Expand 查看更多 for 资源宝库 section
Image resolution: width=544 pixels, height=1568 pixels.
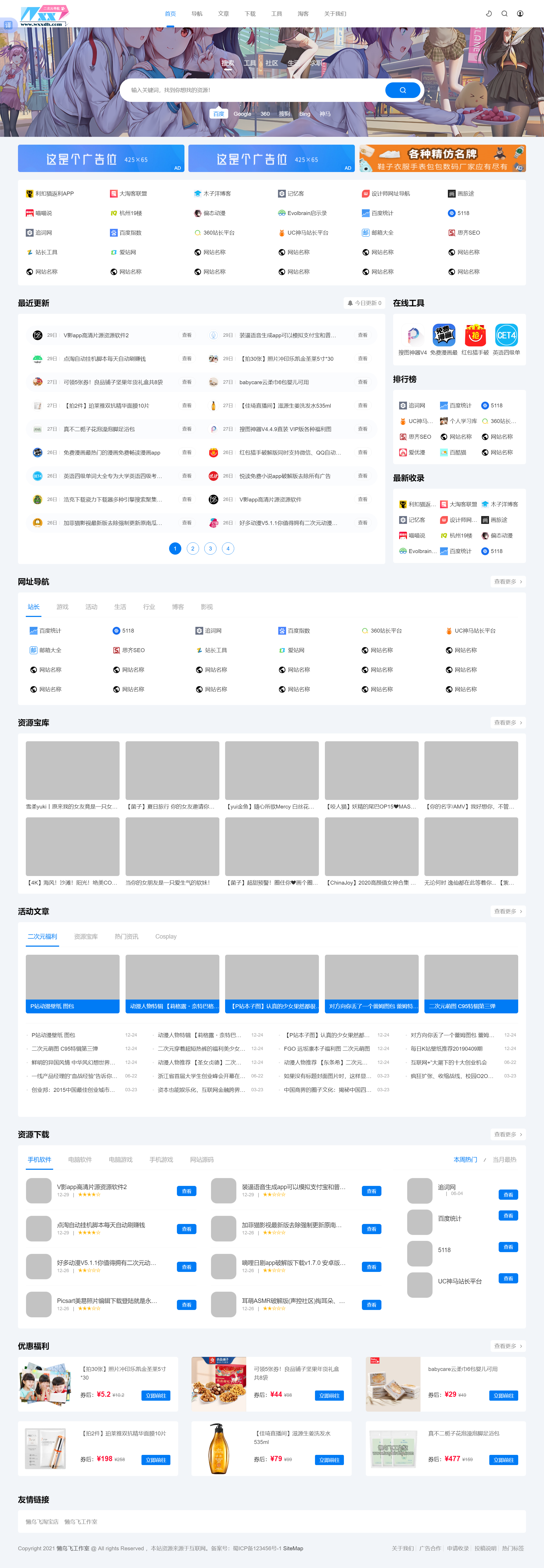(508, 722)
